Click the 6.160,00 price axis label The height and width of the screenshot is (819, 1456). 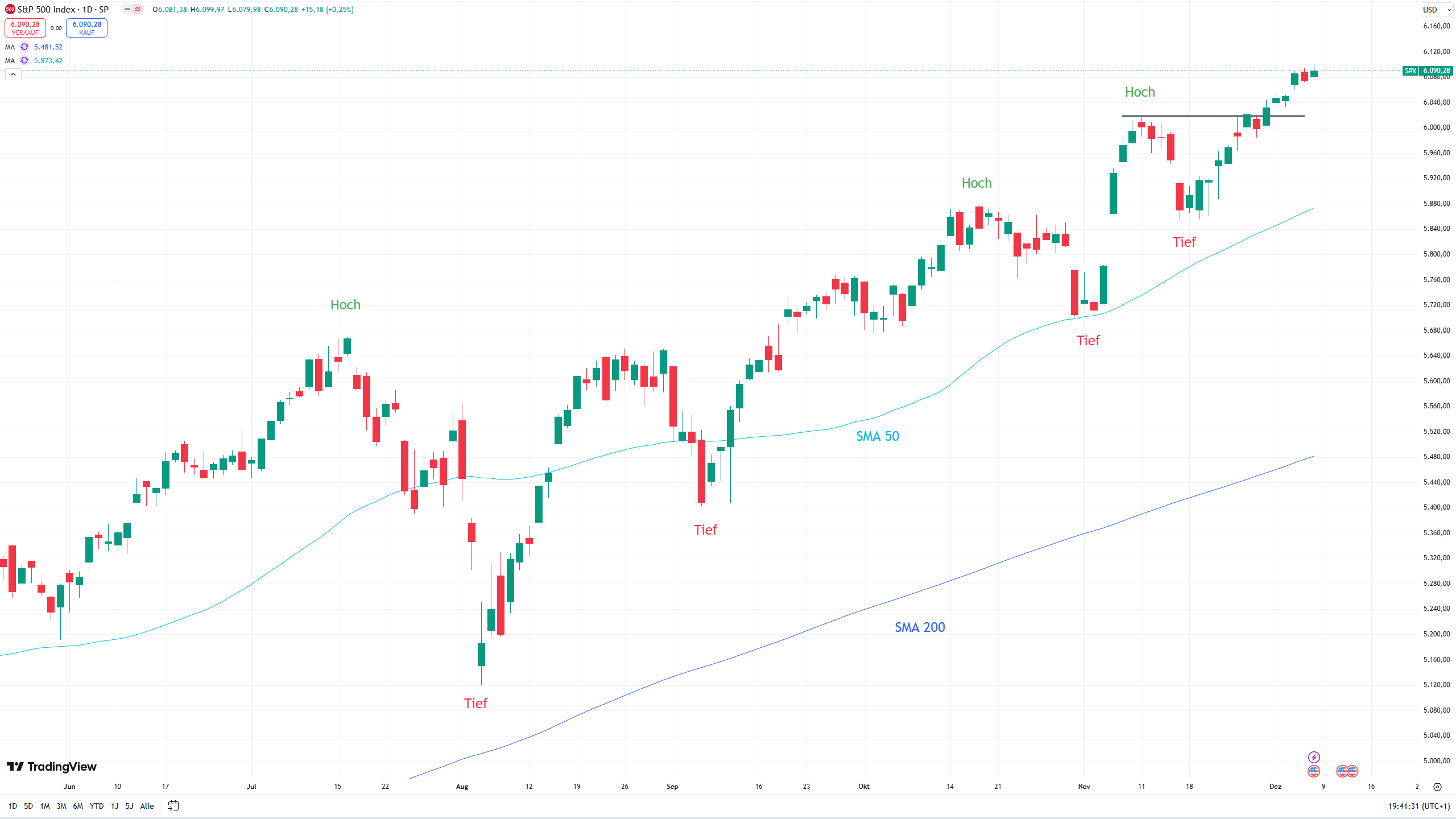coord(1437,26)
